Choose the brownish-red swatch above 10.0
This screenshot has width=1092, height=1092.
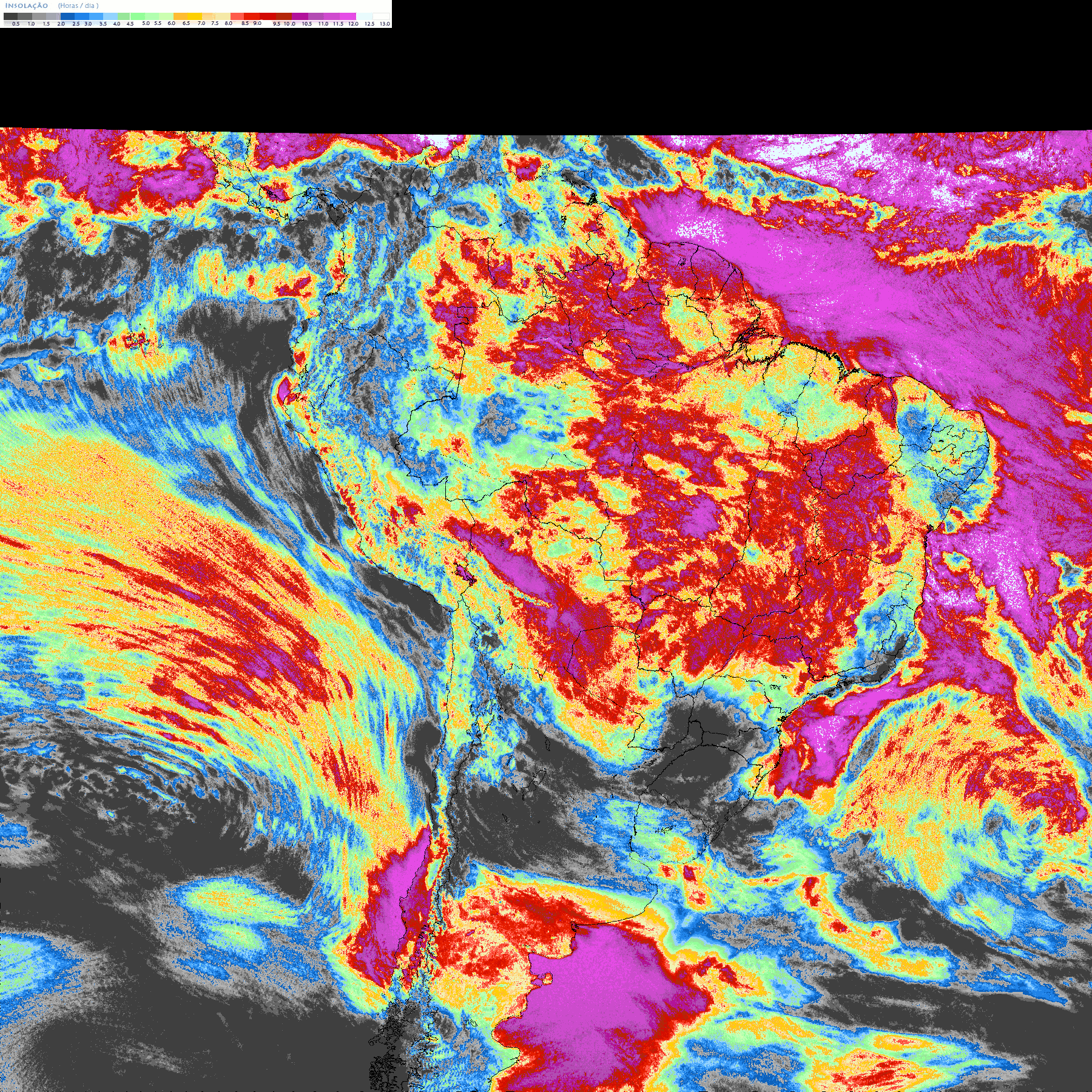[284, 16]
